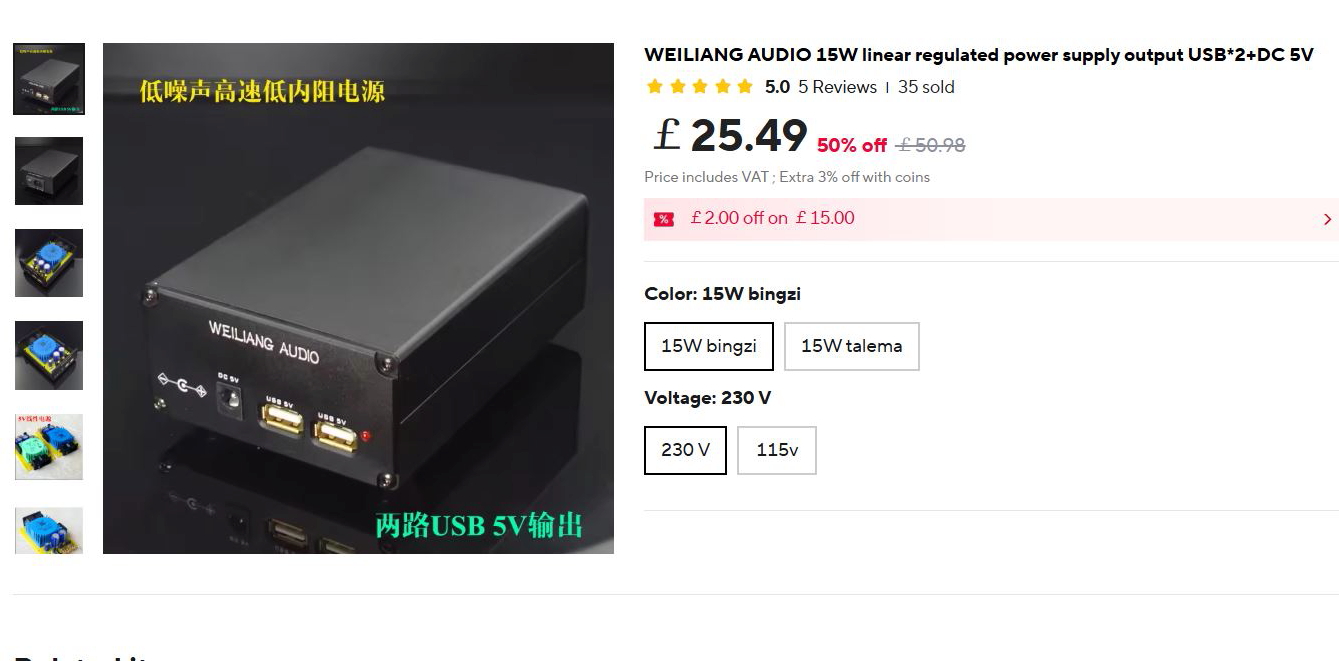Click the first product thumbnail
This screenshot has height=661, width=1339.
pos(49,79)
